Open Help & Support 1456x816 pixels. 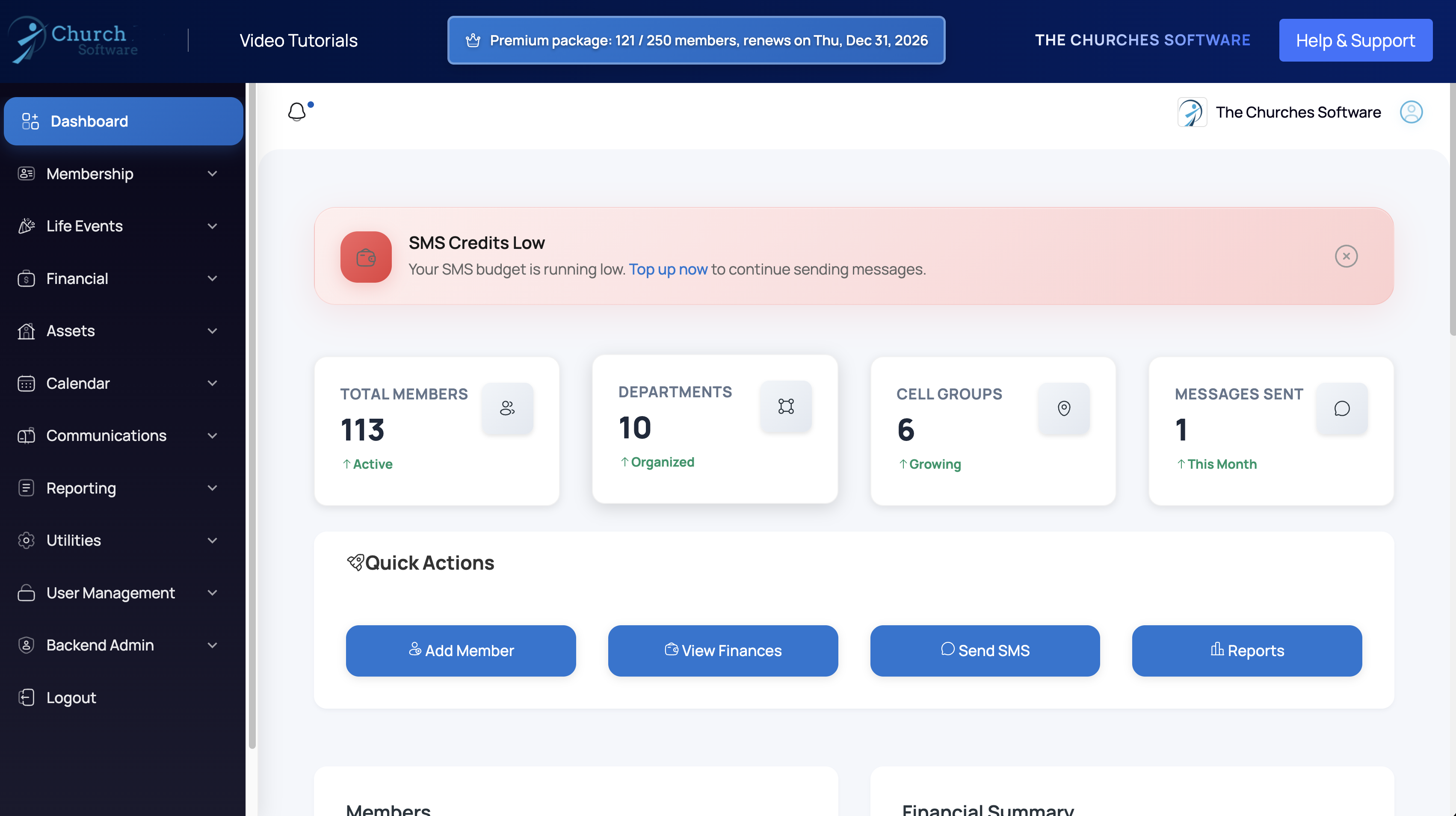click(1355, 40)
